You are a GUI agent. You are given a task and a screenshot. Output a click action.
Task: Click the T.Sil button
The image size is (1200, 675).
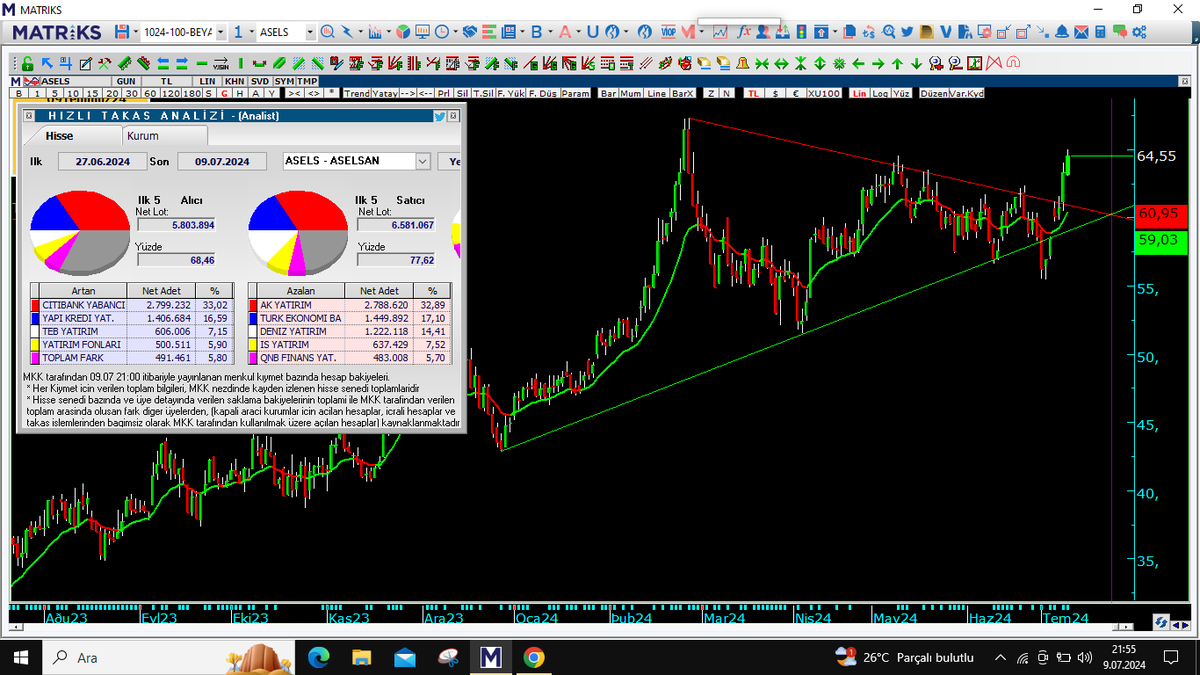point(483,93)
